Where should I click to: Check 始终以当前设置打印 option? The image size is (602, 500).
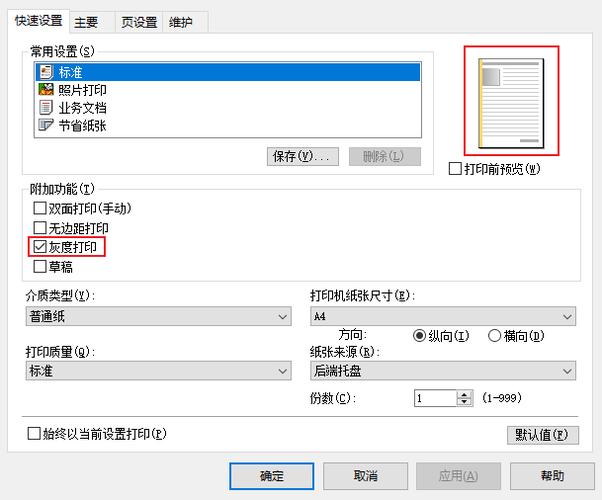(x=34, y=434)
